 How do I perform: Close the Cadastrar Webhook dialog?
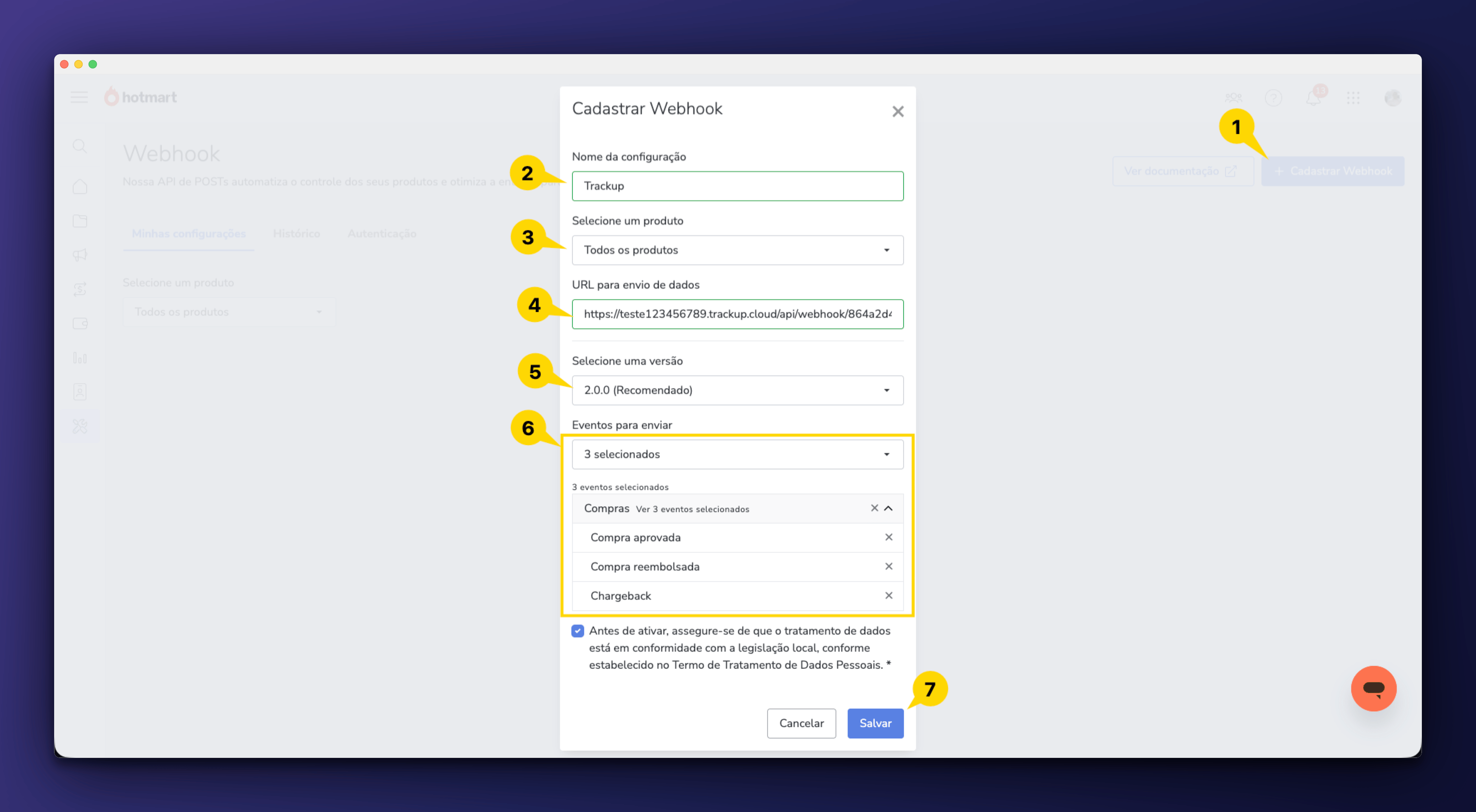(898, 112)
